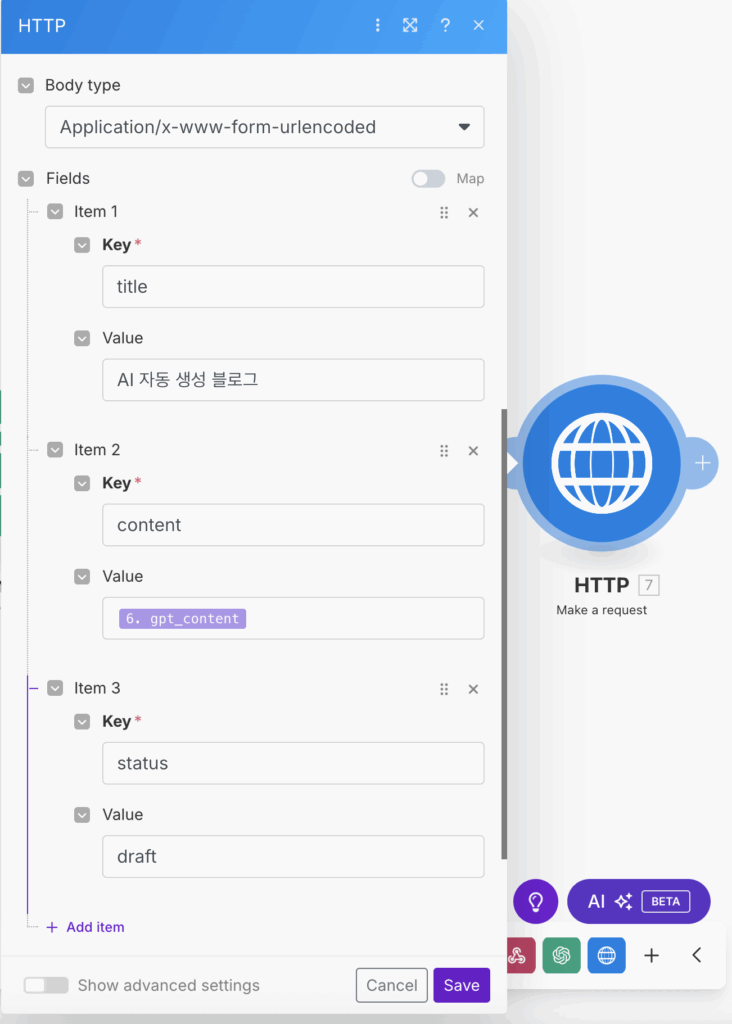Screen dimensions: 732x1024
Task: Open the HTTP panel help question icon
Action: click(x=445, y=25)
